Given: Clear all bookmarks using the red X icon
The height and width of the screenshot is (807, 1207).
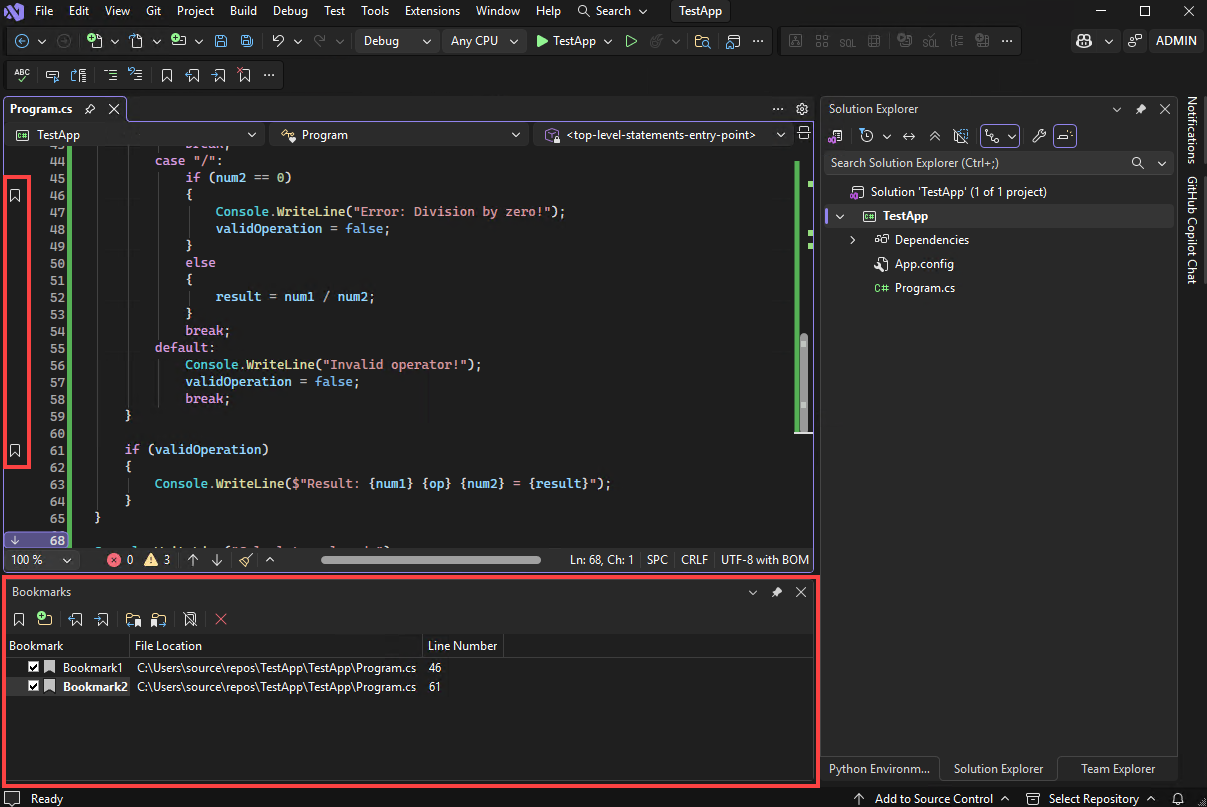Looking at the screenshot, I should 219,619.
